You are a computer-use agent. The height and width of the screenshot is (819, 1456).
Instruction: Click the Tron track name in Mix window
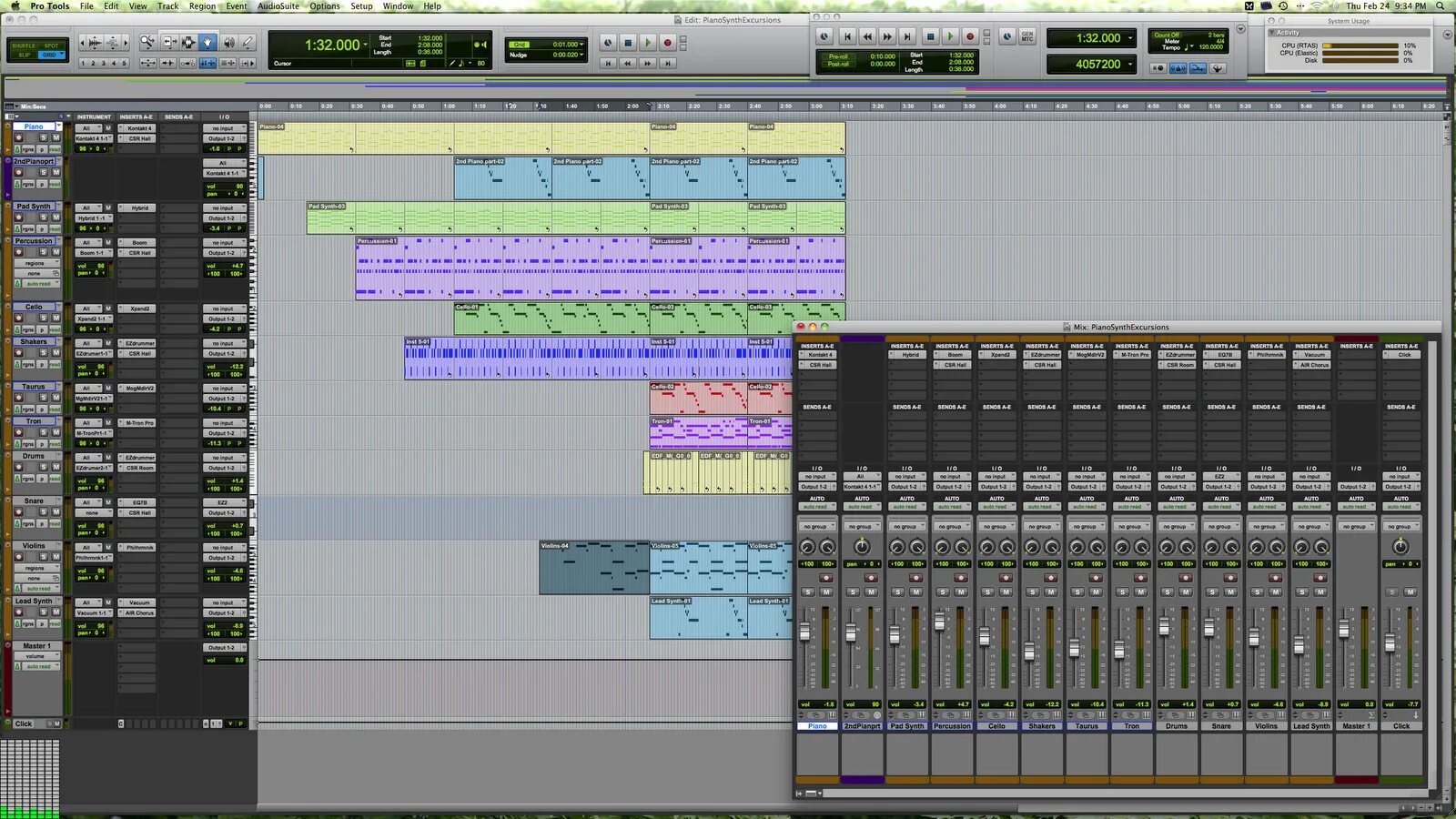point(1131,726)
